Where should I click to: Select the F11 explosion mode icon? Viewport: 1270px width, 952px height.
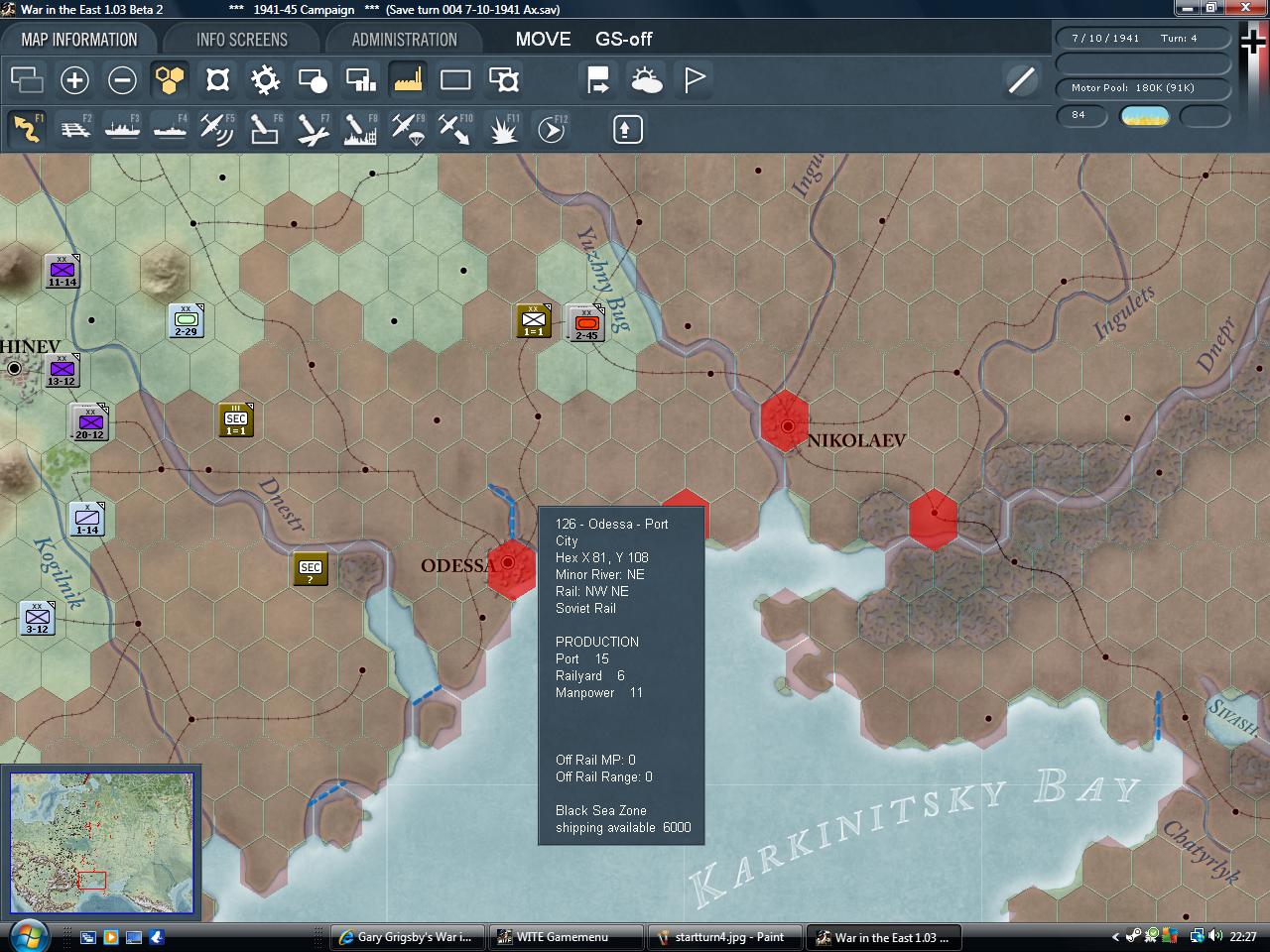503,129
